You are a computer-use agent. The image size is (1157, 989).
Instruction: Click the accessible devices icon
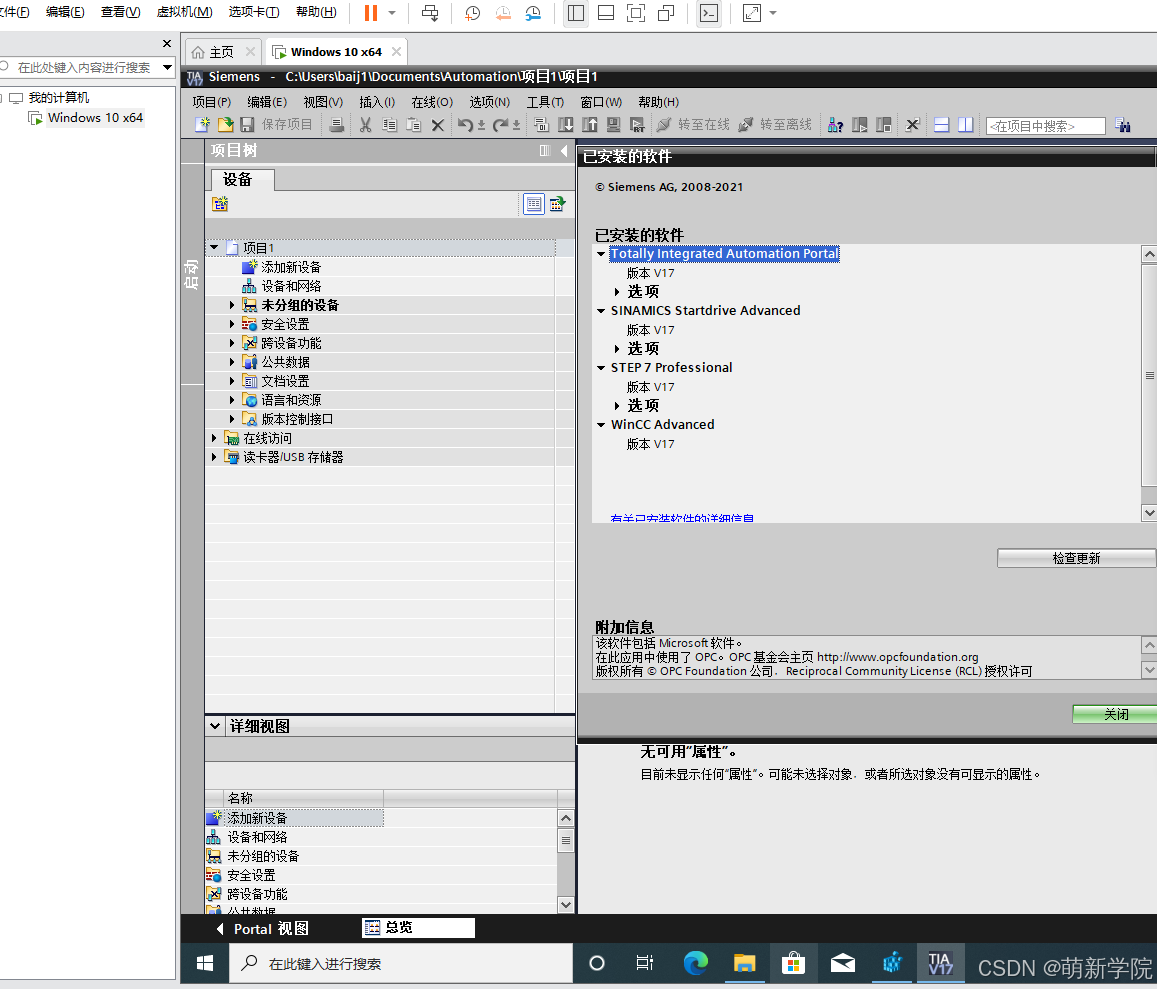(x=835, y=125)
